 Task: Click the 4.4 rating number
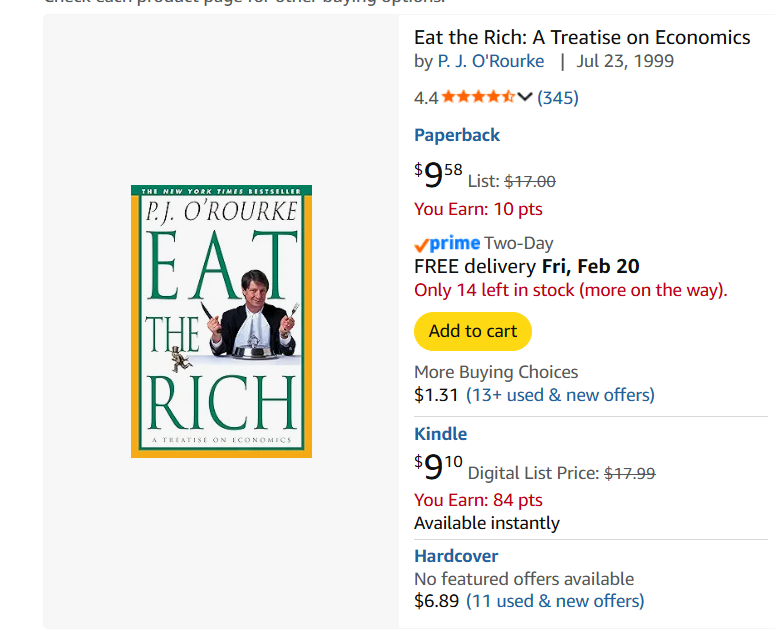(426, 97)
